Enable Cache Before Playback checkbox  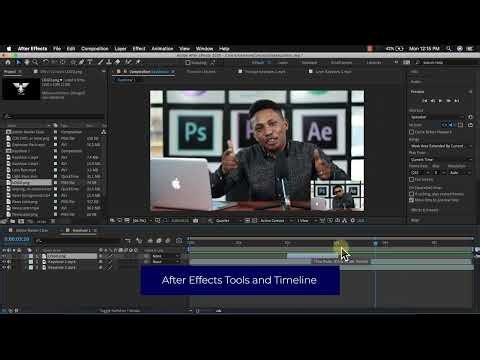412,132
